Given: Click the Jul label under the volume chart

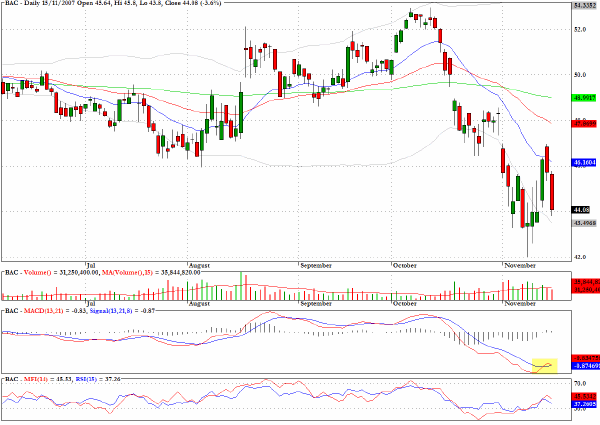Looking at the screenshot, I should tap(91, 303).
